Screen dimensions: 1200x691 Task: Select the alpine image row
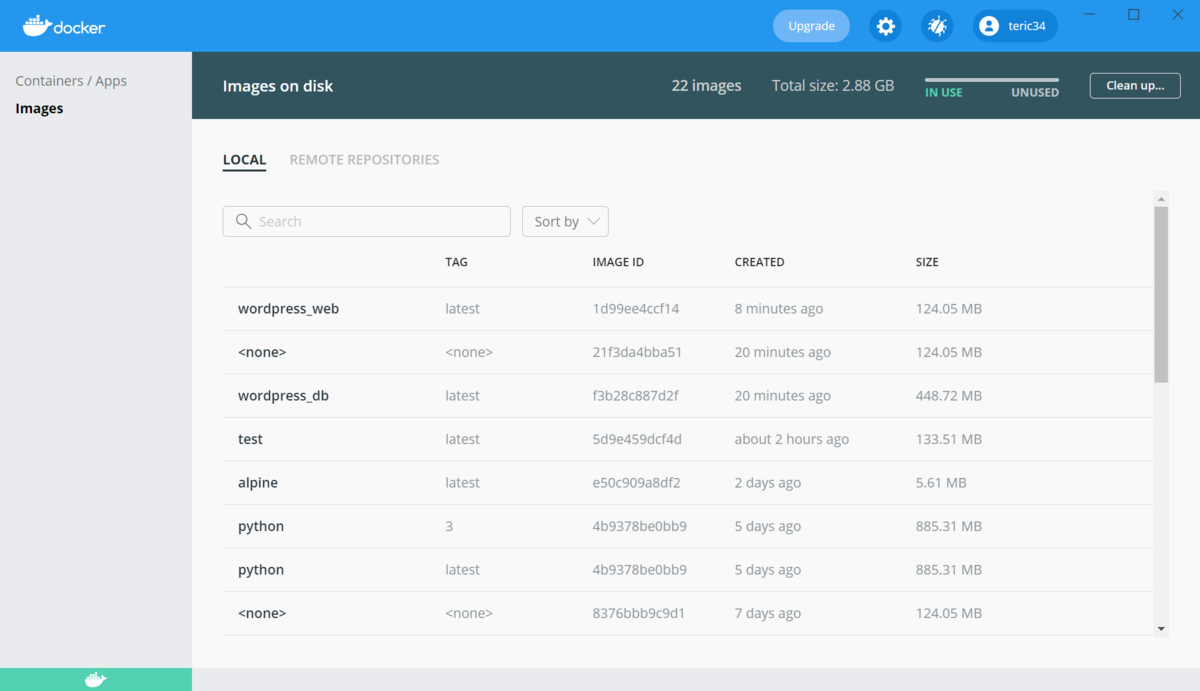point(687,483)
